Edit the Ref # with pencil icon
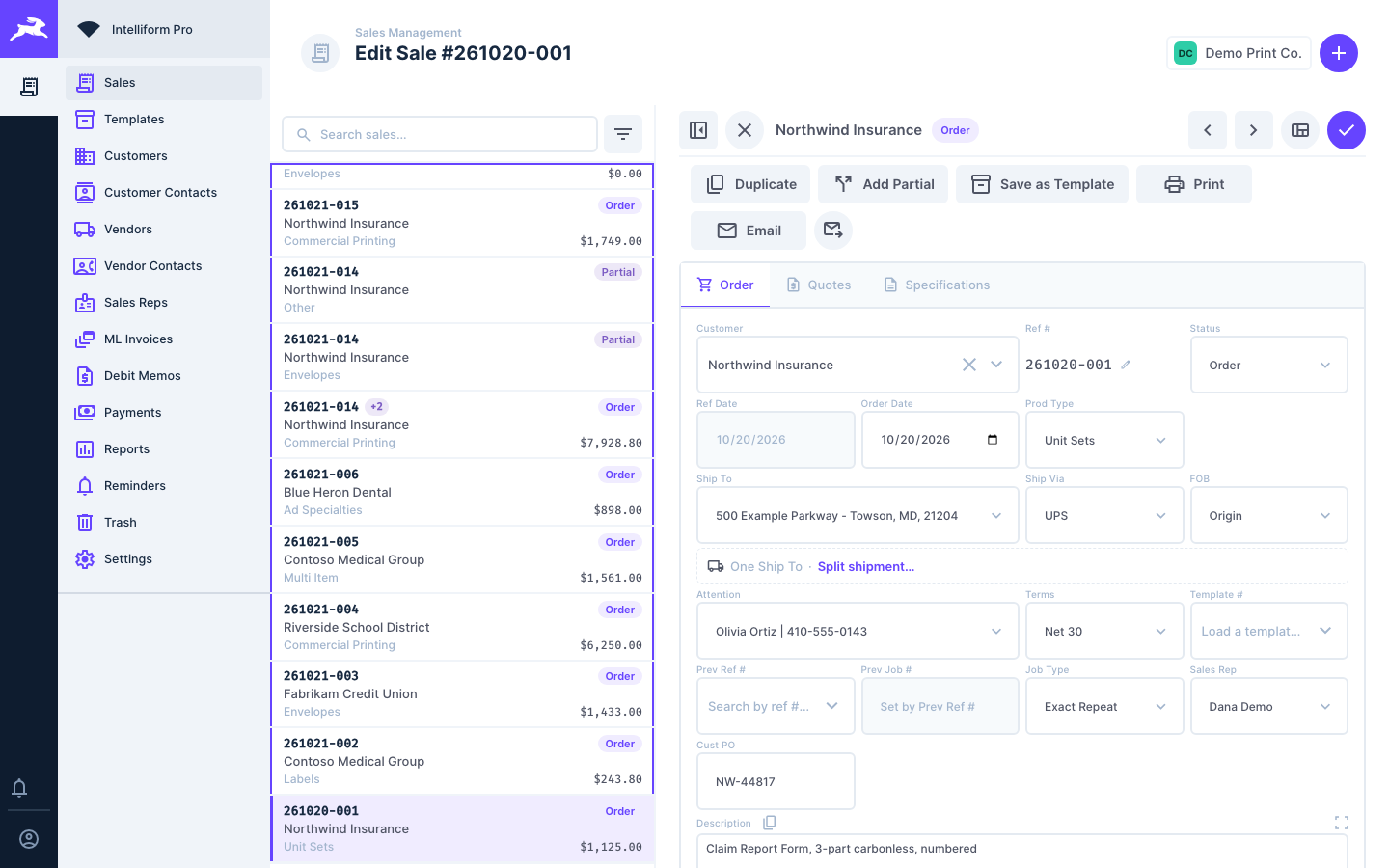This screenshot has width=1389, height=868. pyautogui.click(x=1126, y=365)
